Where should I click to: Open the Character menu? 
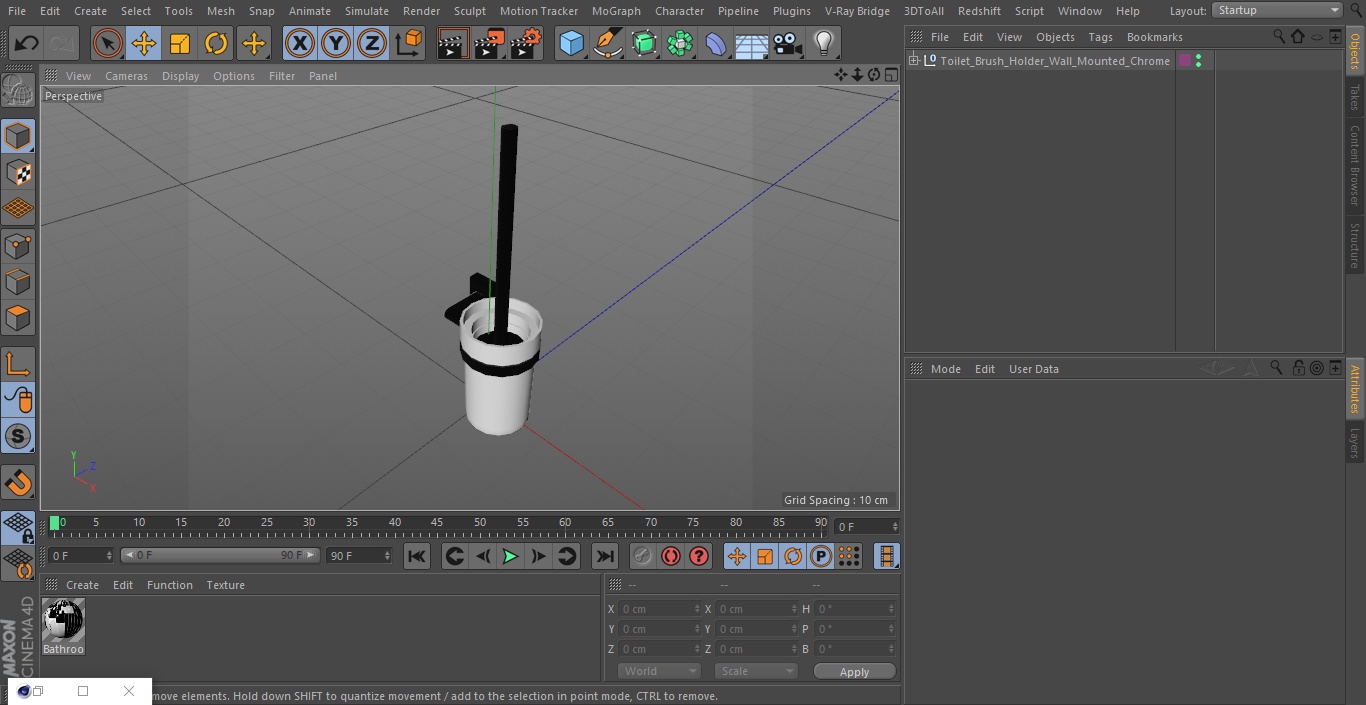click(x=679, y=11)
